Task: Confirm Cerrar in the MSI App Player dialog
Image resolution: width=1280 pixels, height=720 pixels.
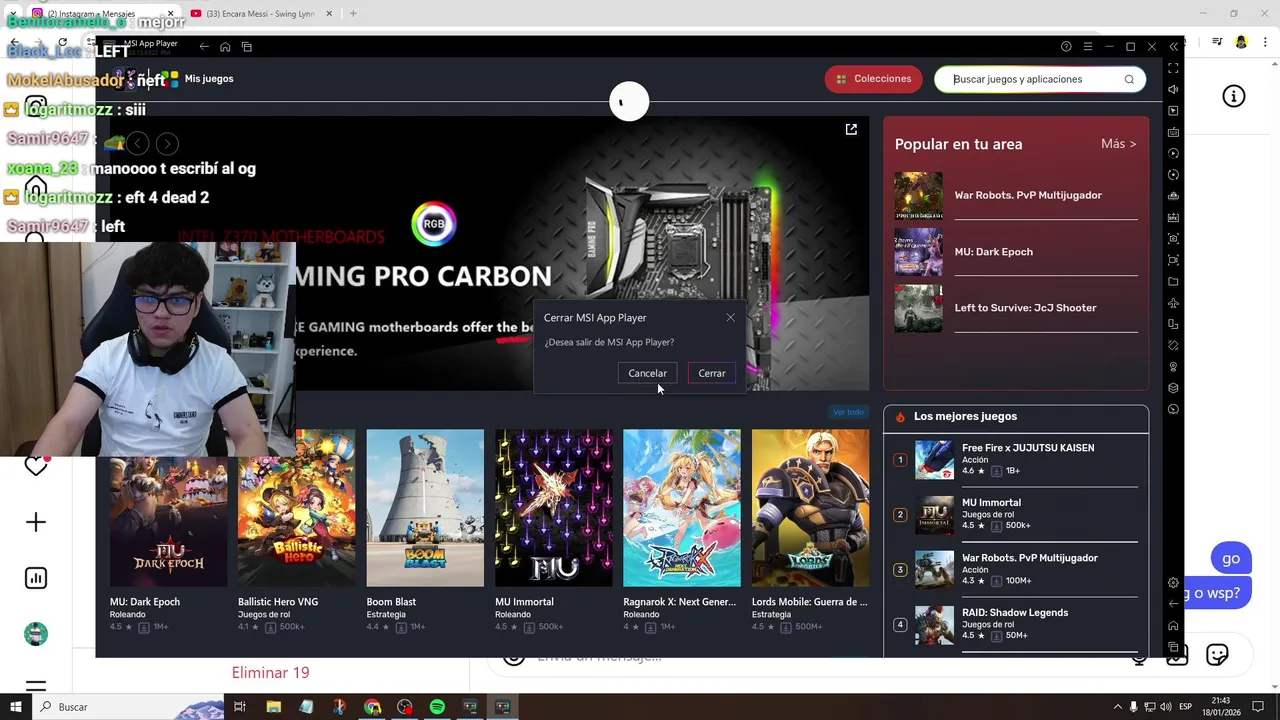Action: [x=712, y=373]
